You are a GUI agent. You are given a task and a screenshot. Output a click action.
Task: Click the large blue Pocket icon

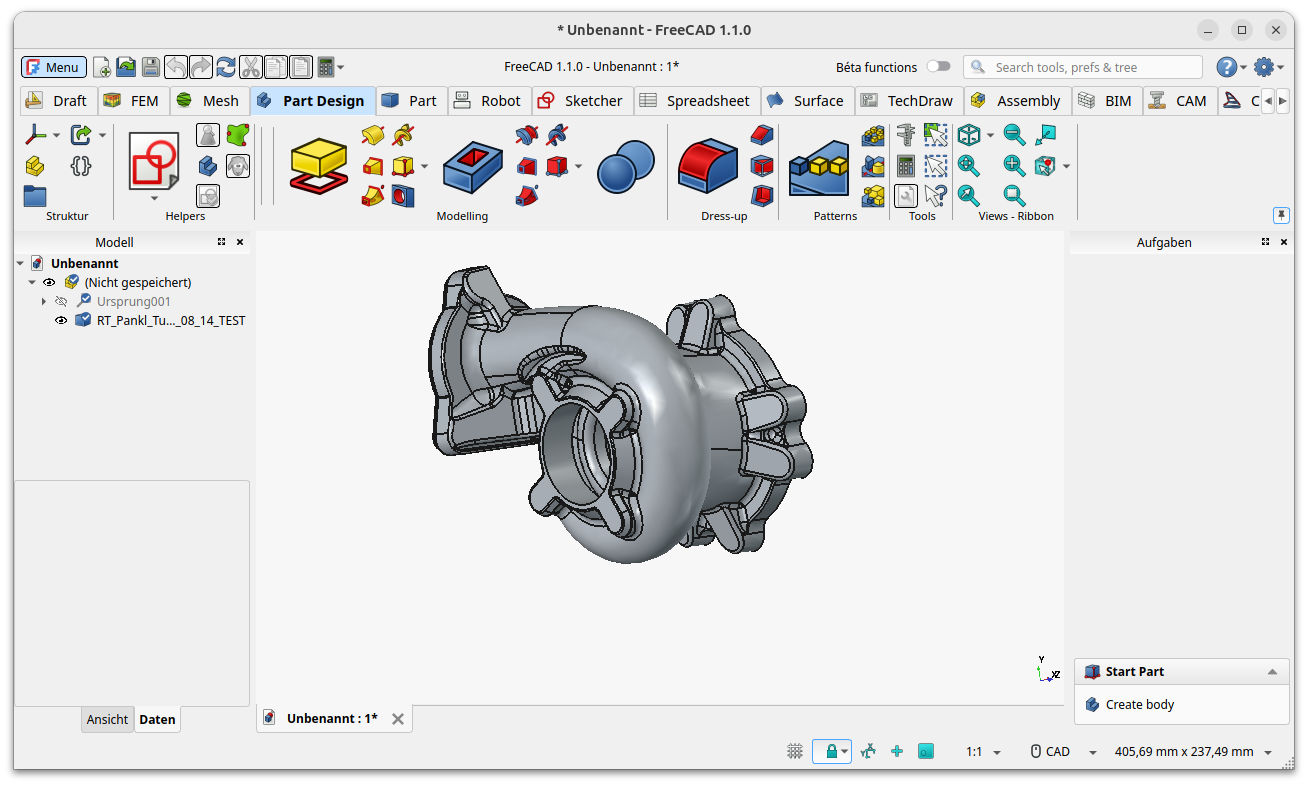(x=473, y=165)
